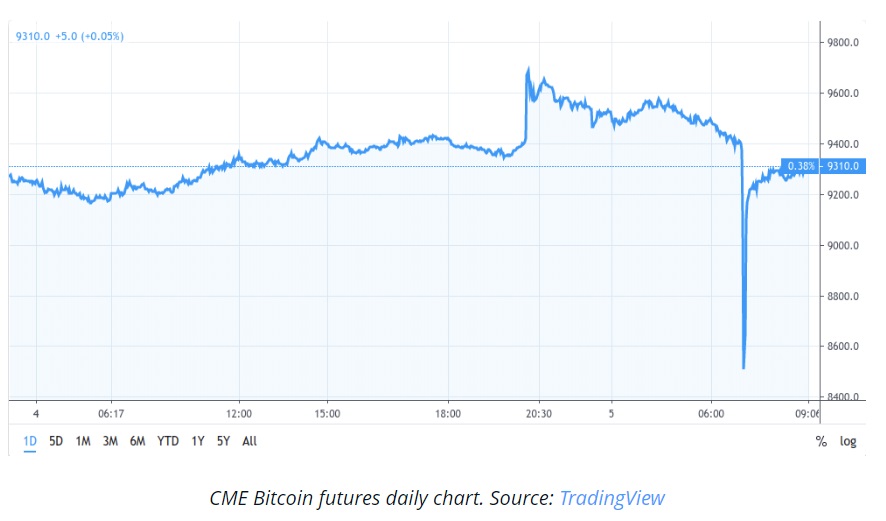Click the 12:00 time axis label

point(238,413)
